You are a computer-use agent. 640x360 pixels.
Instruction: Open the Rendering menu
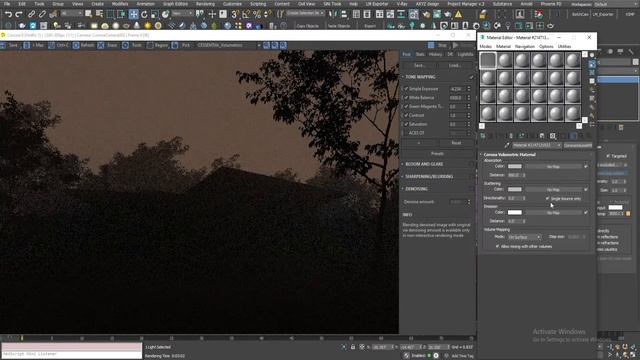(x=205, y=4)
